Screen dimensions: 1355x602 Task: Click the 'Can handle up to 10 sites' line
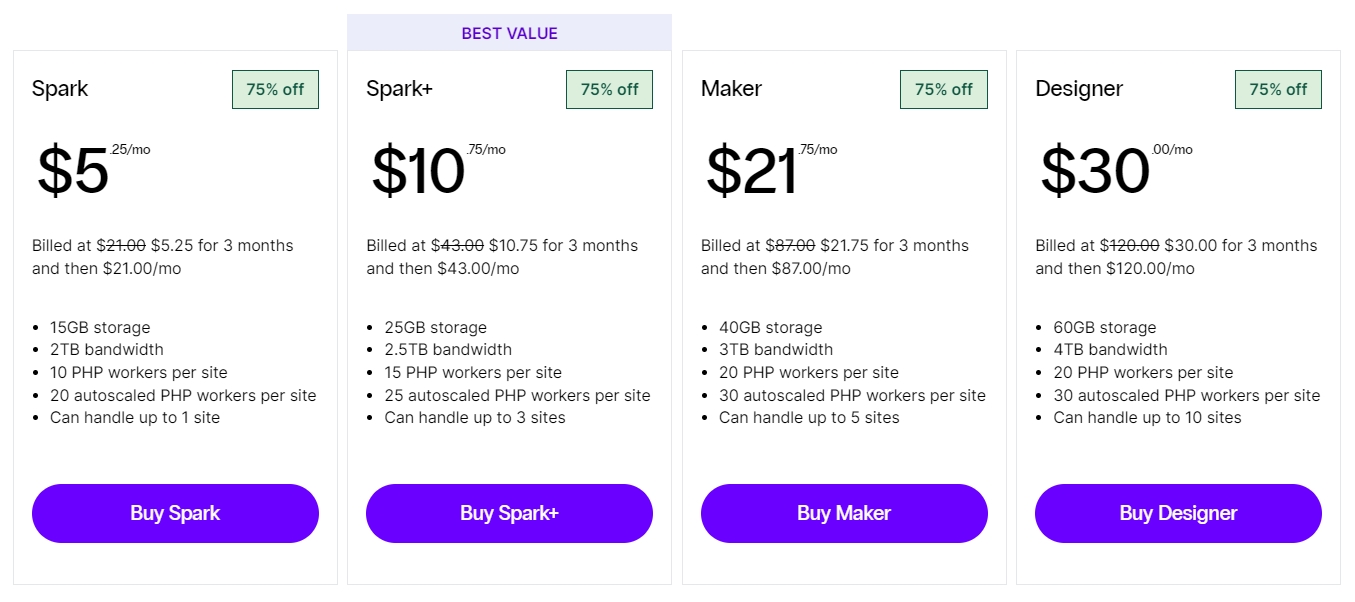(1147, 417)
